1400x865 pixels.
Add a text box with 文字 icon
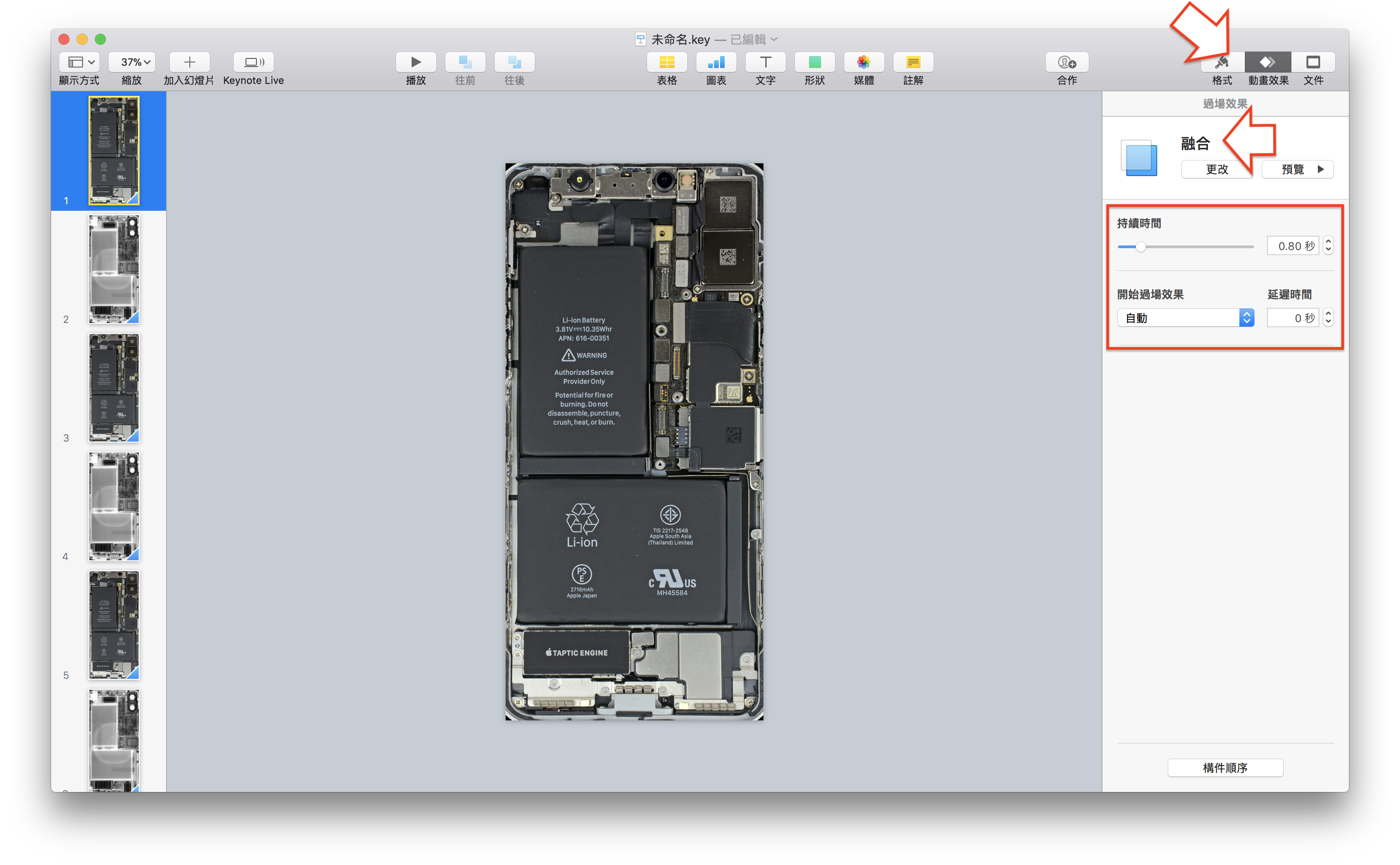click(x=766, y=62)
